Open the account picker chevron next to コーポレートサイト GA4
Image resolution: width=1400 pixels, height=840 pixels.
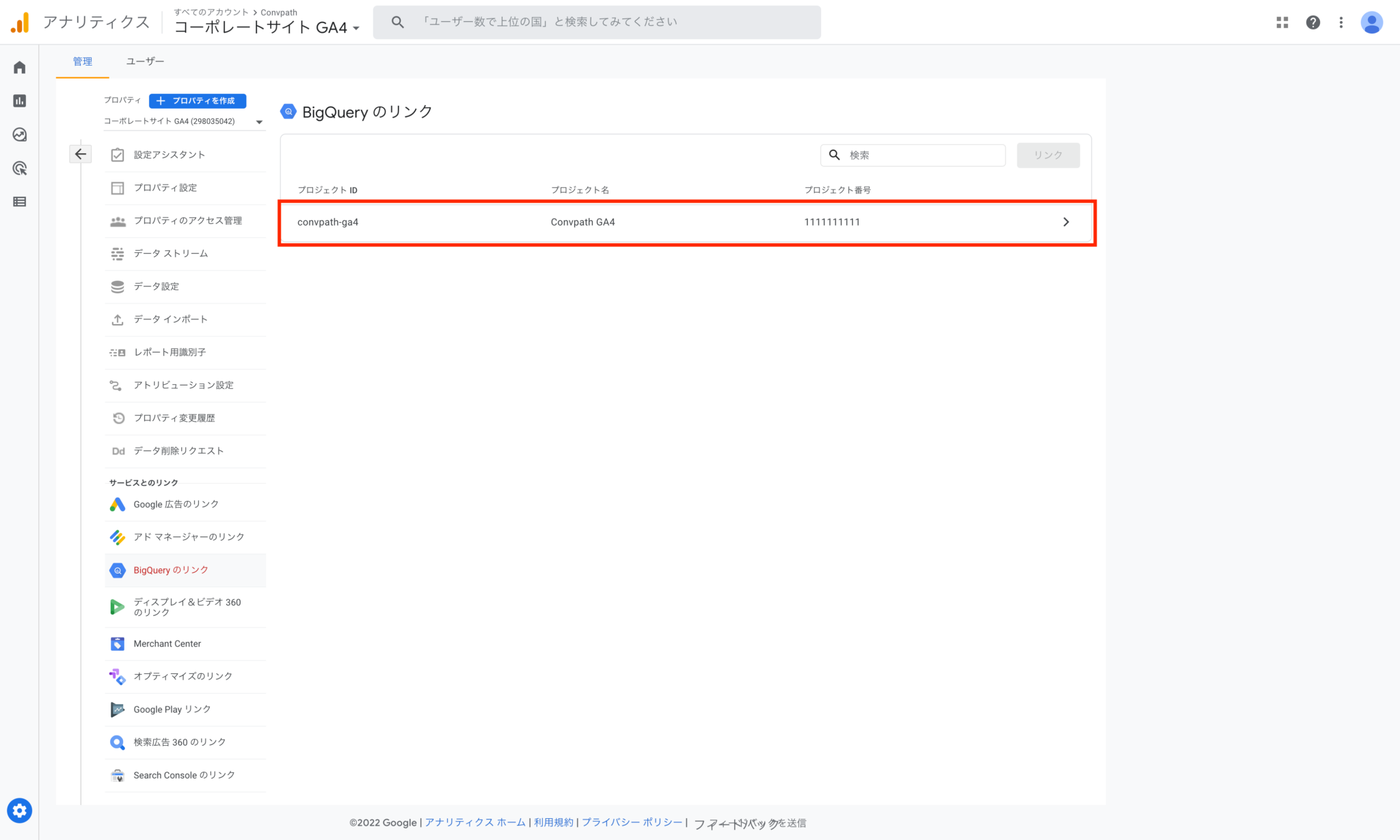point(357,28)
